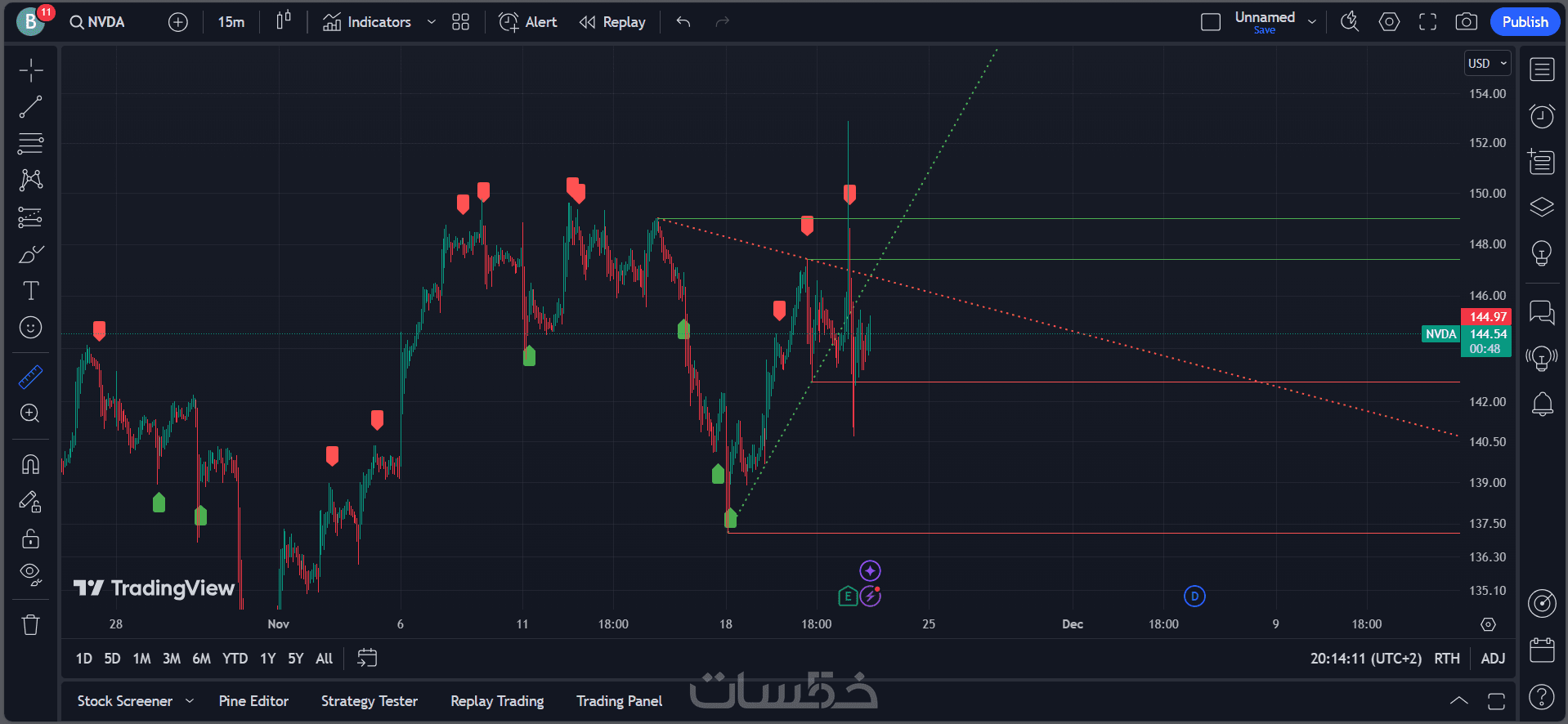Select the All time range
Image resolution: width=1568 pixels, height=724 pixels.
pos(325,659)
